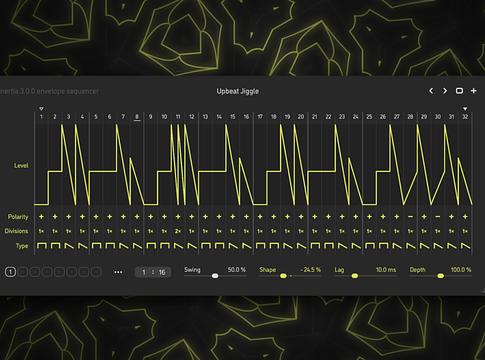Change the 1x division on step 8
The height and width of the screenshot is (360, 485).
pos(137,231)
